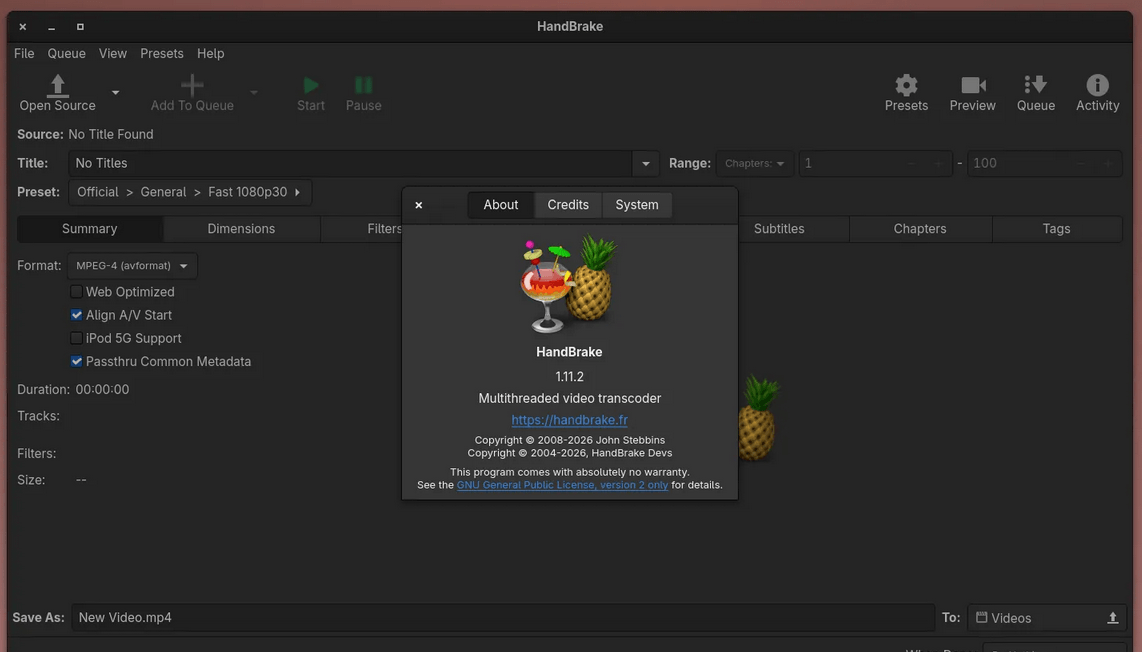Screen dimensions: 1142x652
Task: Open the Range Chapters dropdown
Action: coord(755,163)
